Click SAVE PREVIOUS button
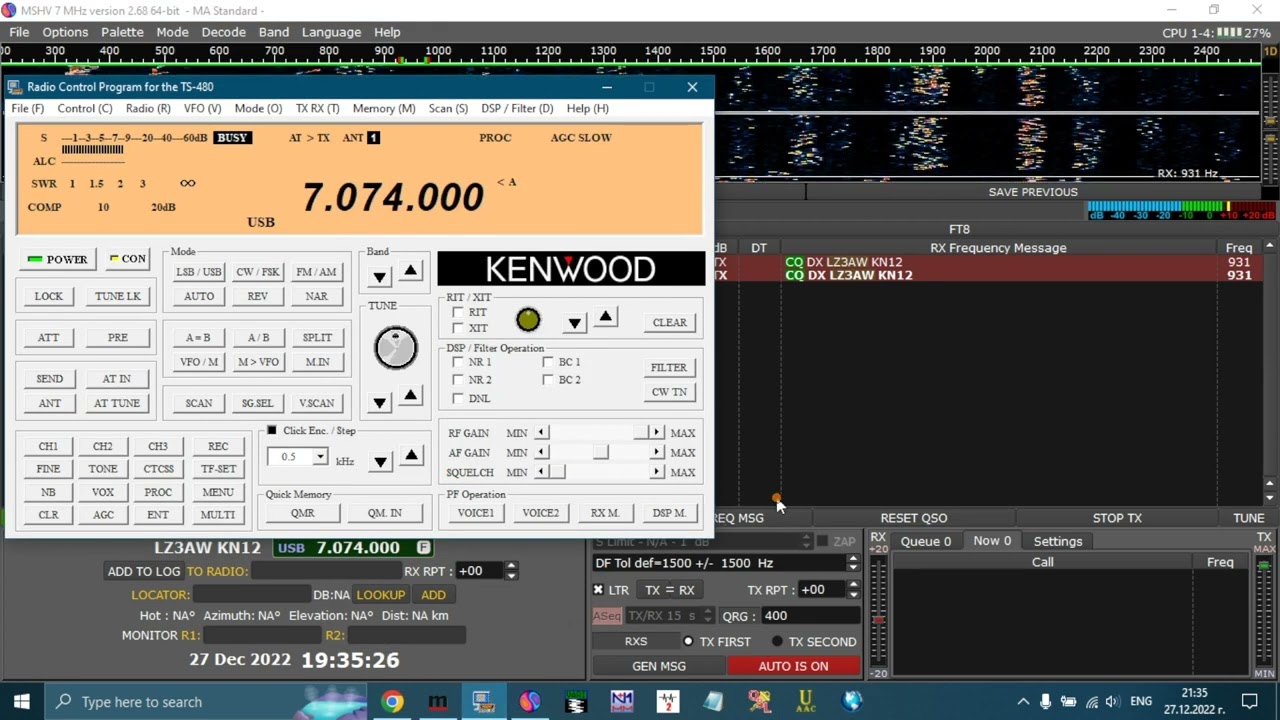The height and width of the screenshot is (720, 1280). coord(1033,192)
